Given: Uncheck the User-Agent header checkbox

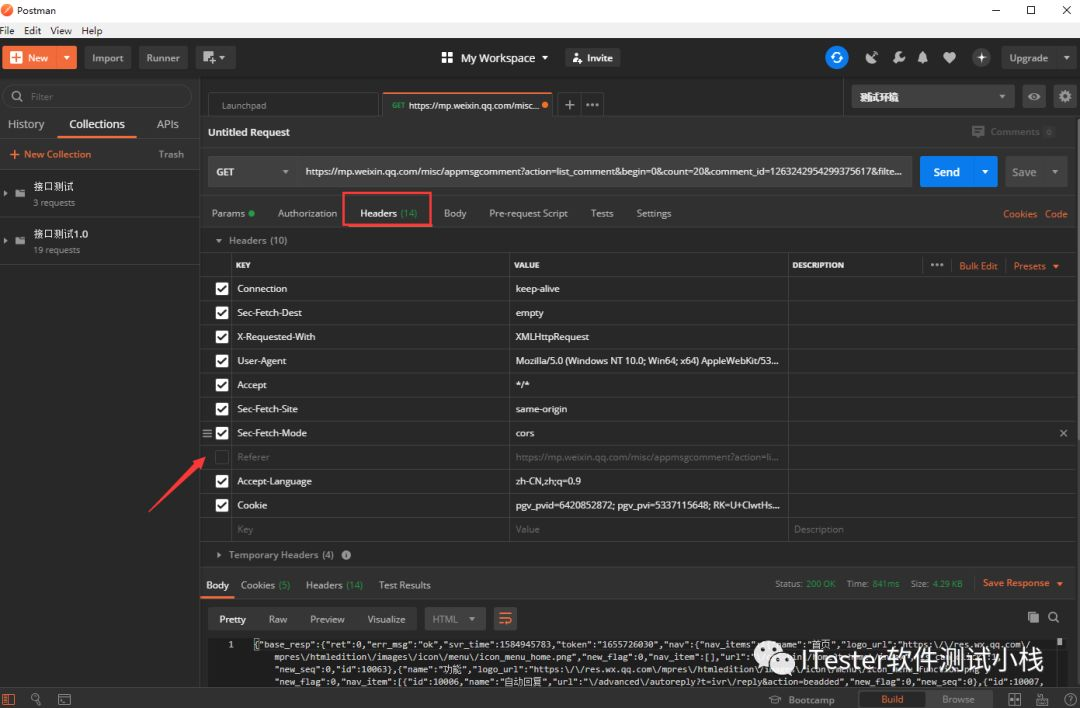Looking at the screenshot, I should pos(222,361).
